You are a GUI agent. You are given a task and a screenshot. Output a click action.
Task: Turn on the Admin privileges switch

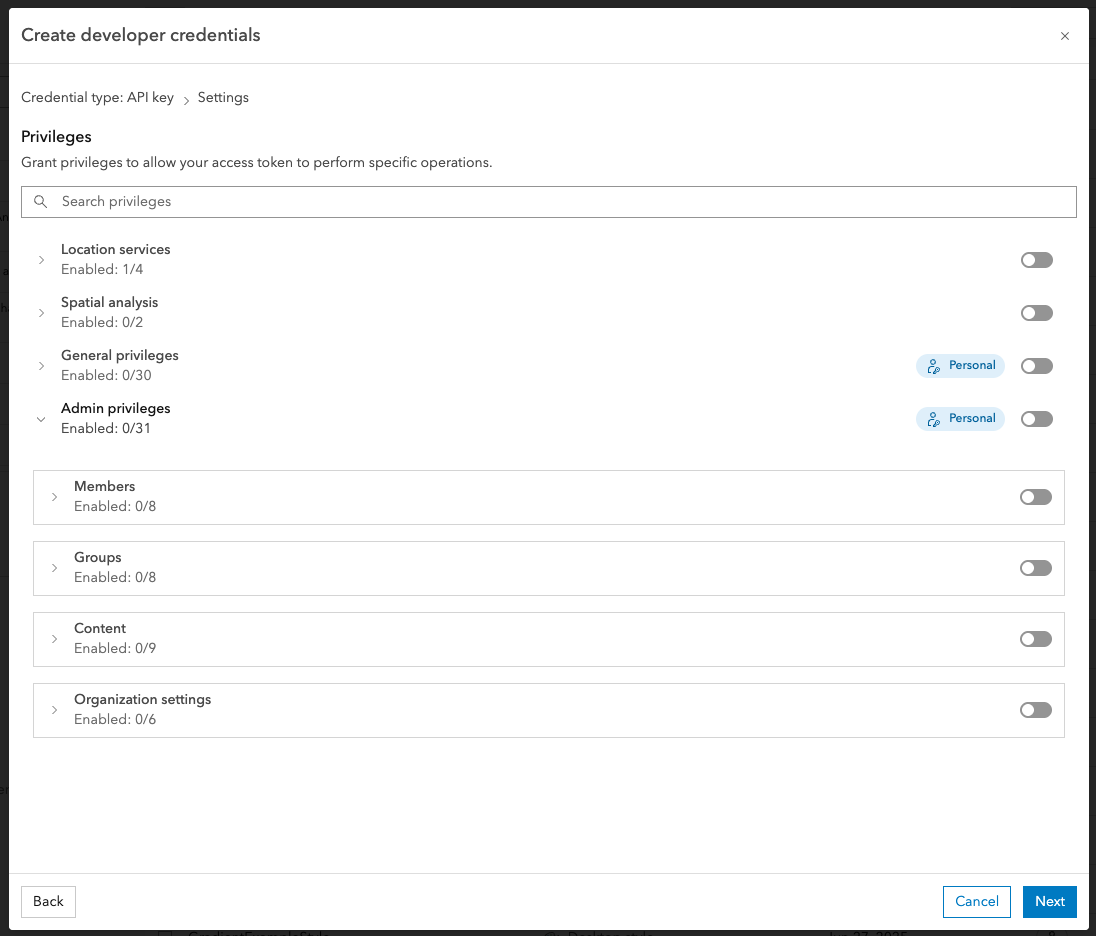[x=1037, y=418]
